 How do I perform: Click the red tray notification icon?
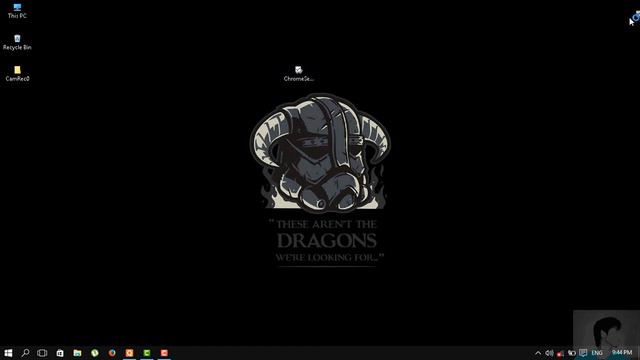point(560,353)
